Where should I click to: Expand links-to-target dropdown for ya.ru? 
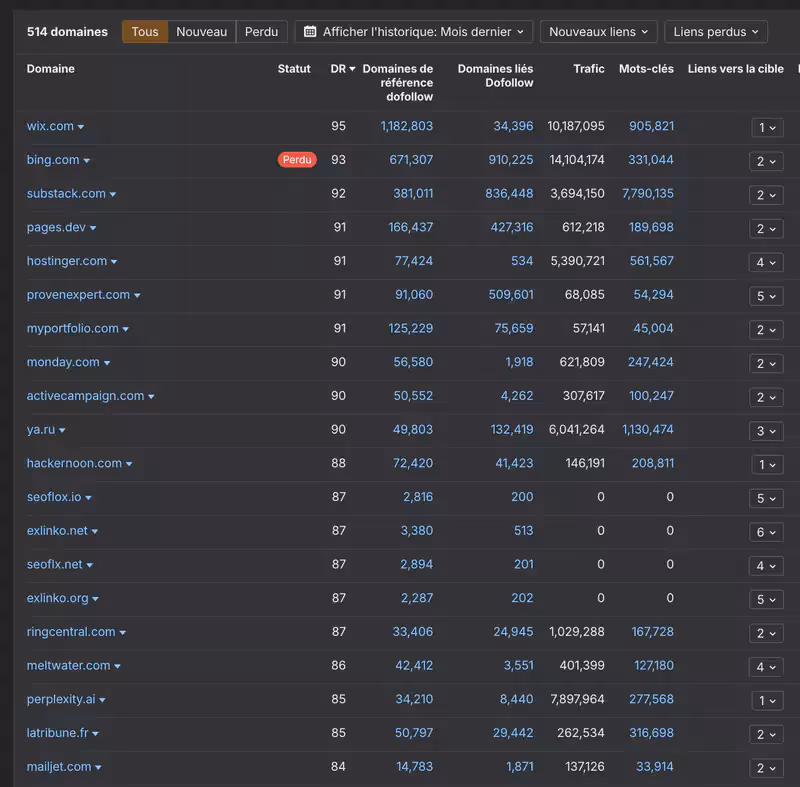766,431
